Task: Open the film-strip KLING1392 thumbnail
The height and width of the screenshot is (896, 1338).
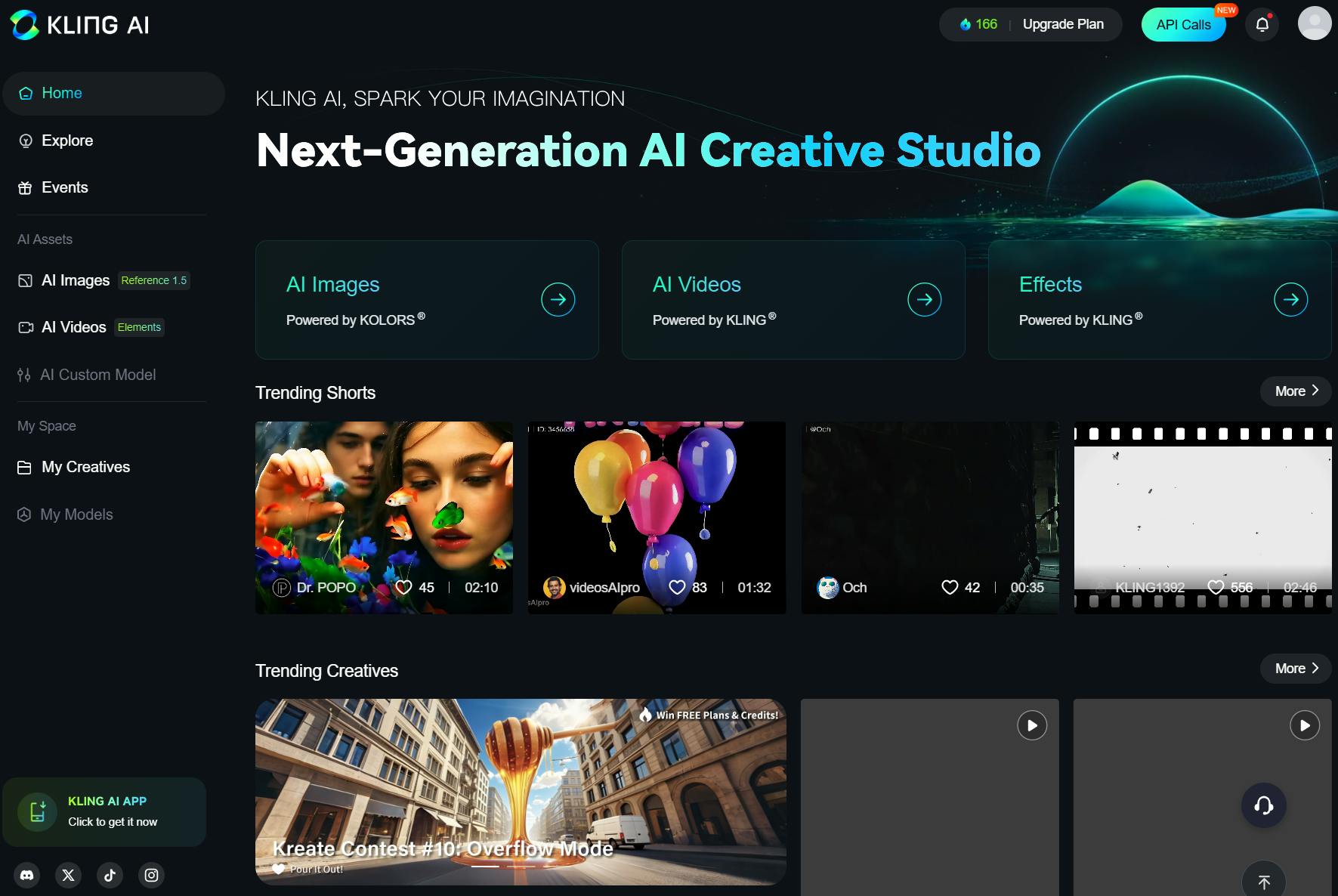Action: 1203,518
